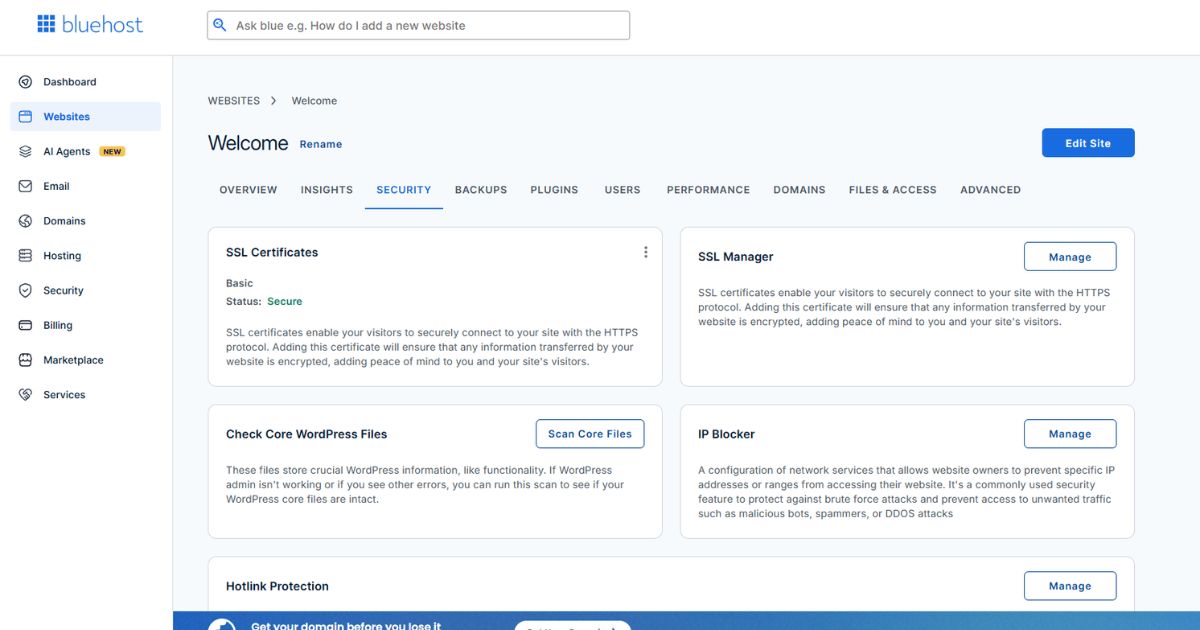Click the Hosting server icon
The height and width of the screenshot is (630, 1200).
point(25,256)
